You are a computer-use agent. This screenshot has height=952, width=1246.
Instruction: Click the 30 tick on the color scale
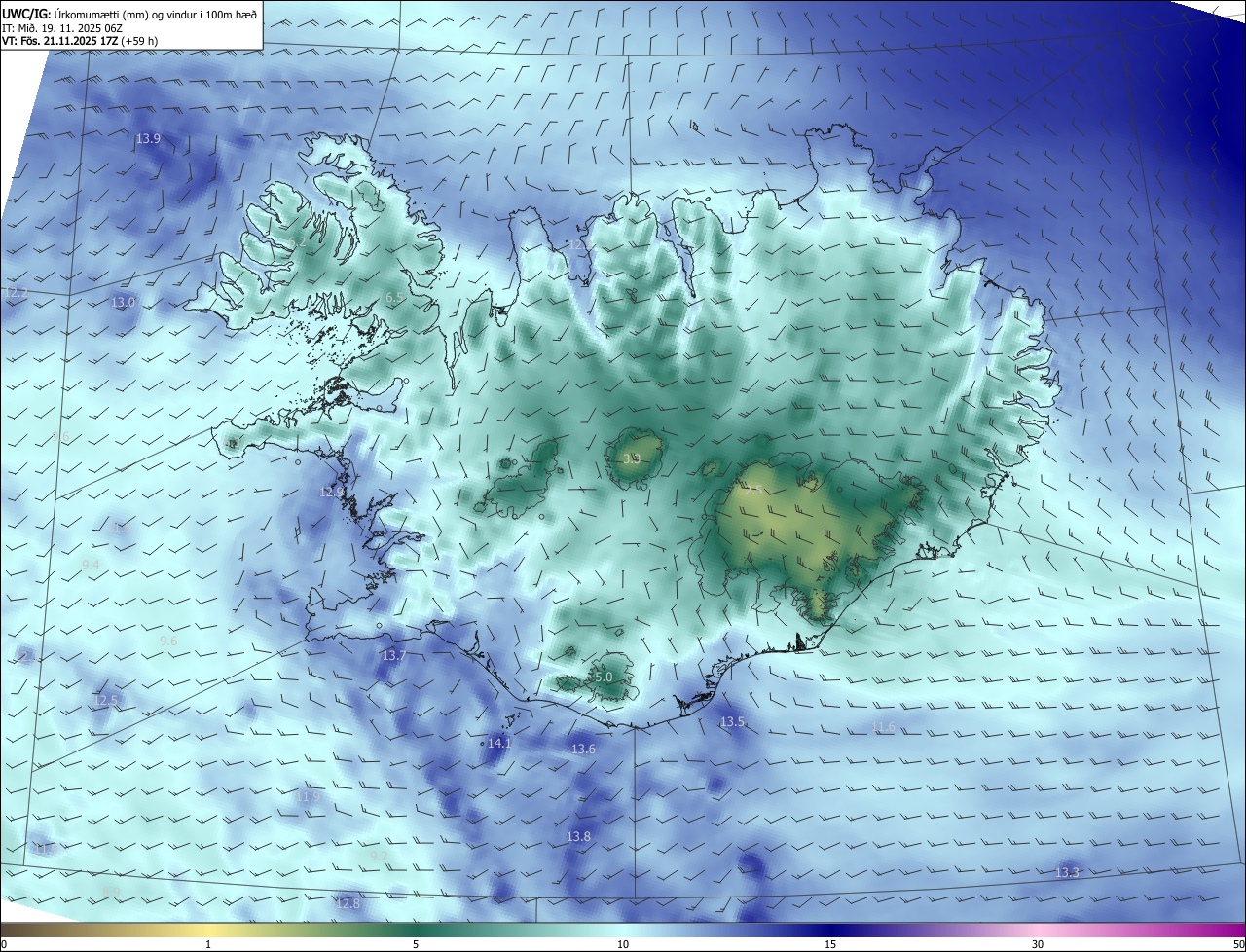point(1038,944)
